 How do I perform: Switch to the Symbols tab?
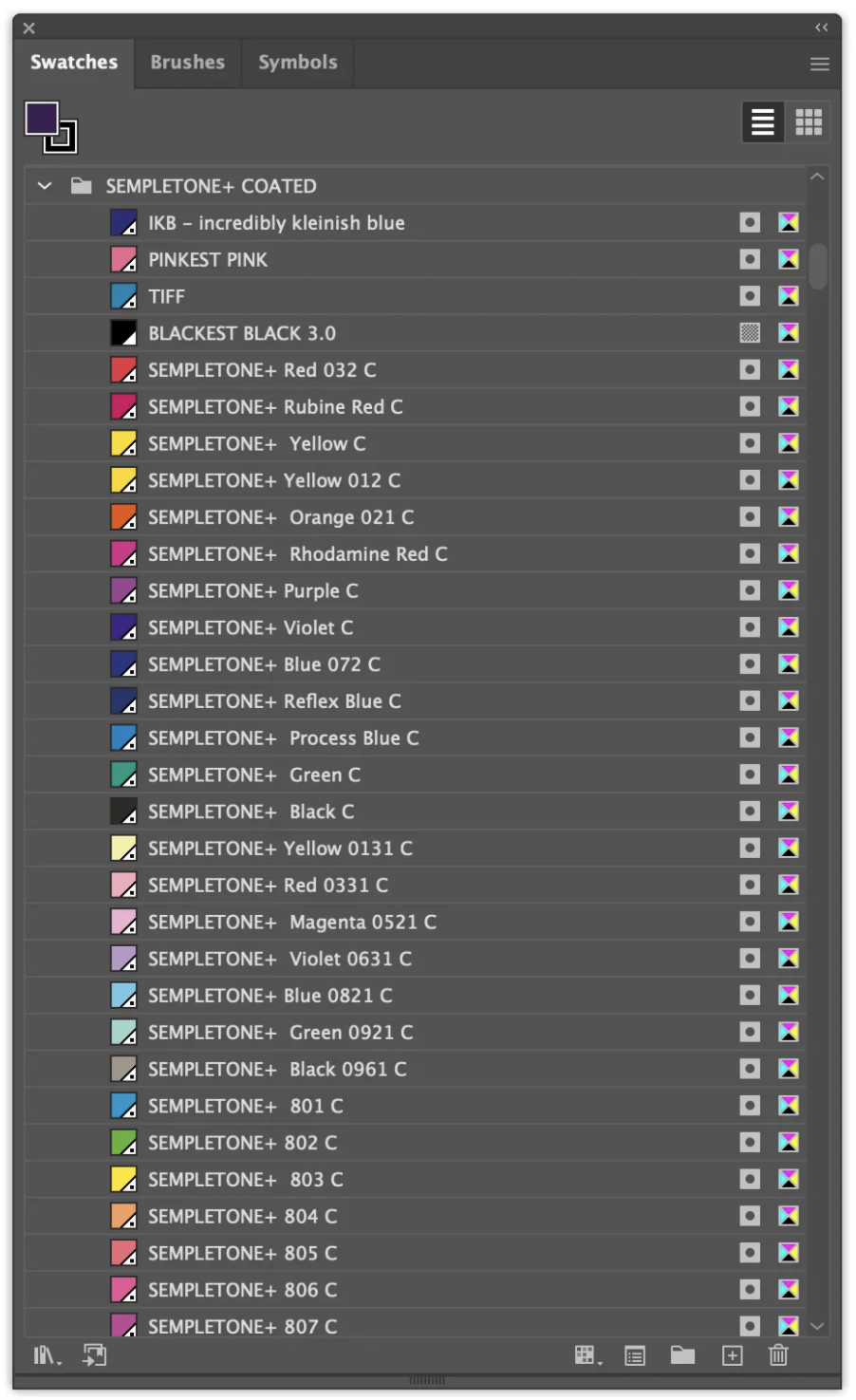coord(297,63)
